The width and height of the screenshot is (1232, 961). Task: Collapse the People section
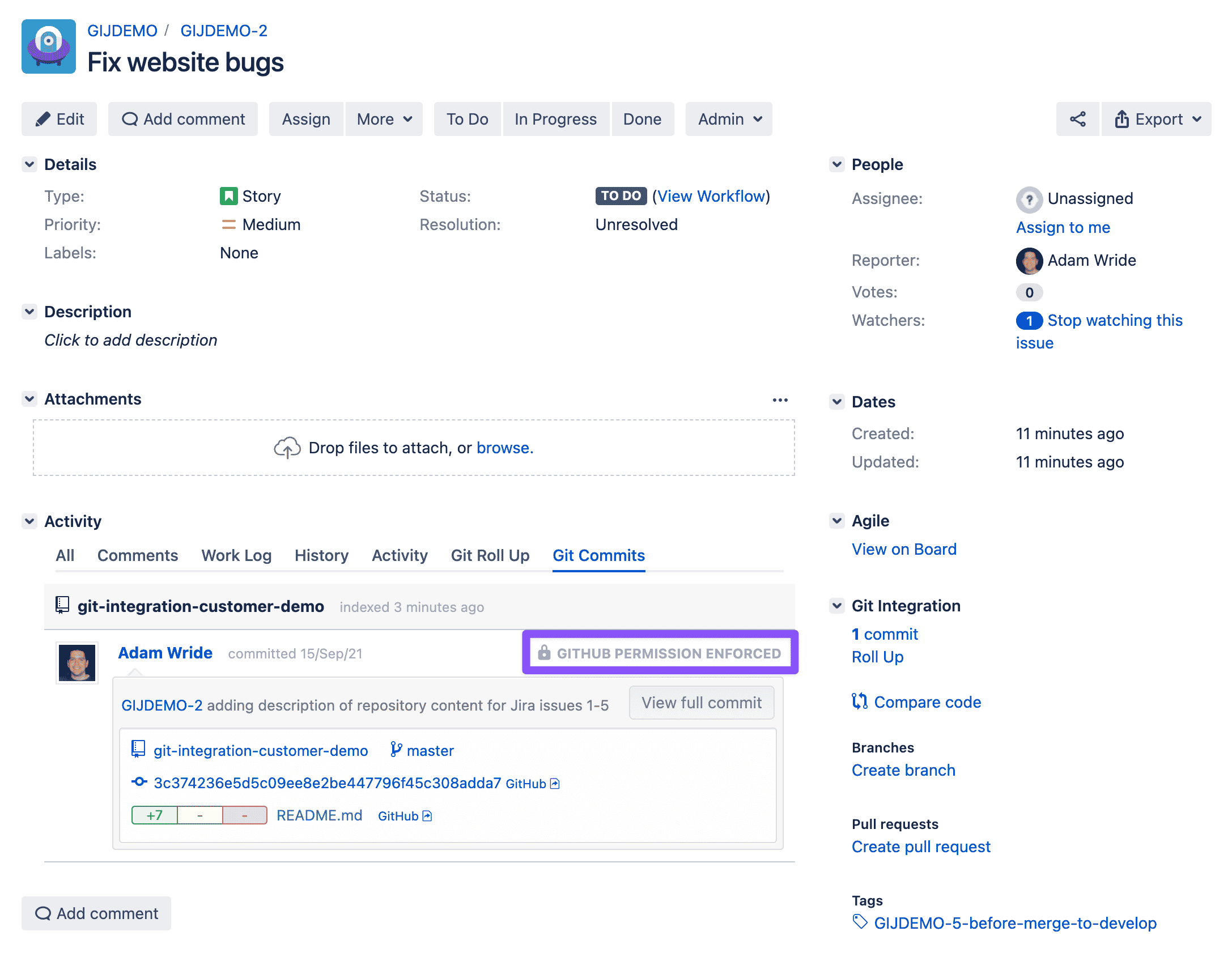coord(836,164)
